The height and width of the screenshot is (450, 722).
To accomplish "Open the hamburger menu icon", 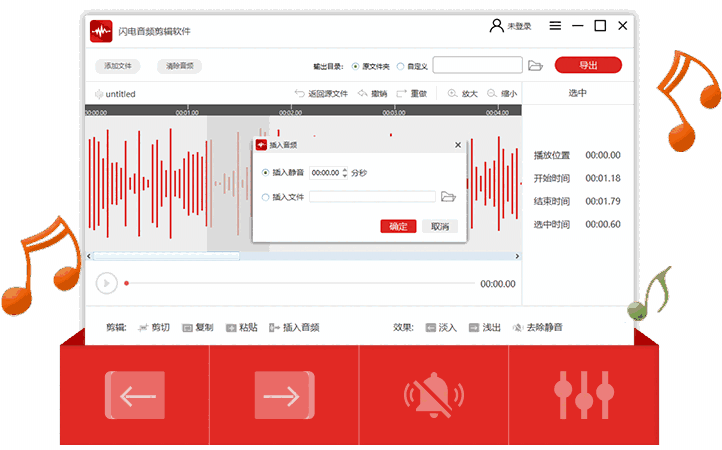I will [x=555, y=26].
